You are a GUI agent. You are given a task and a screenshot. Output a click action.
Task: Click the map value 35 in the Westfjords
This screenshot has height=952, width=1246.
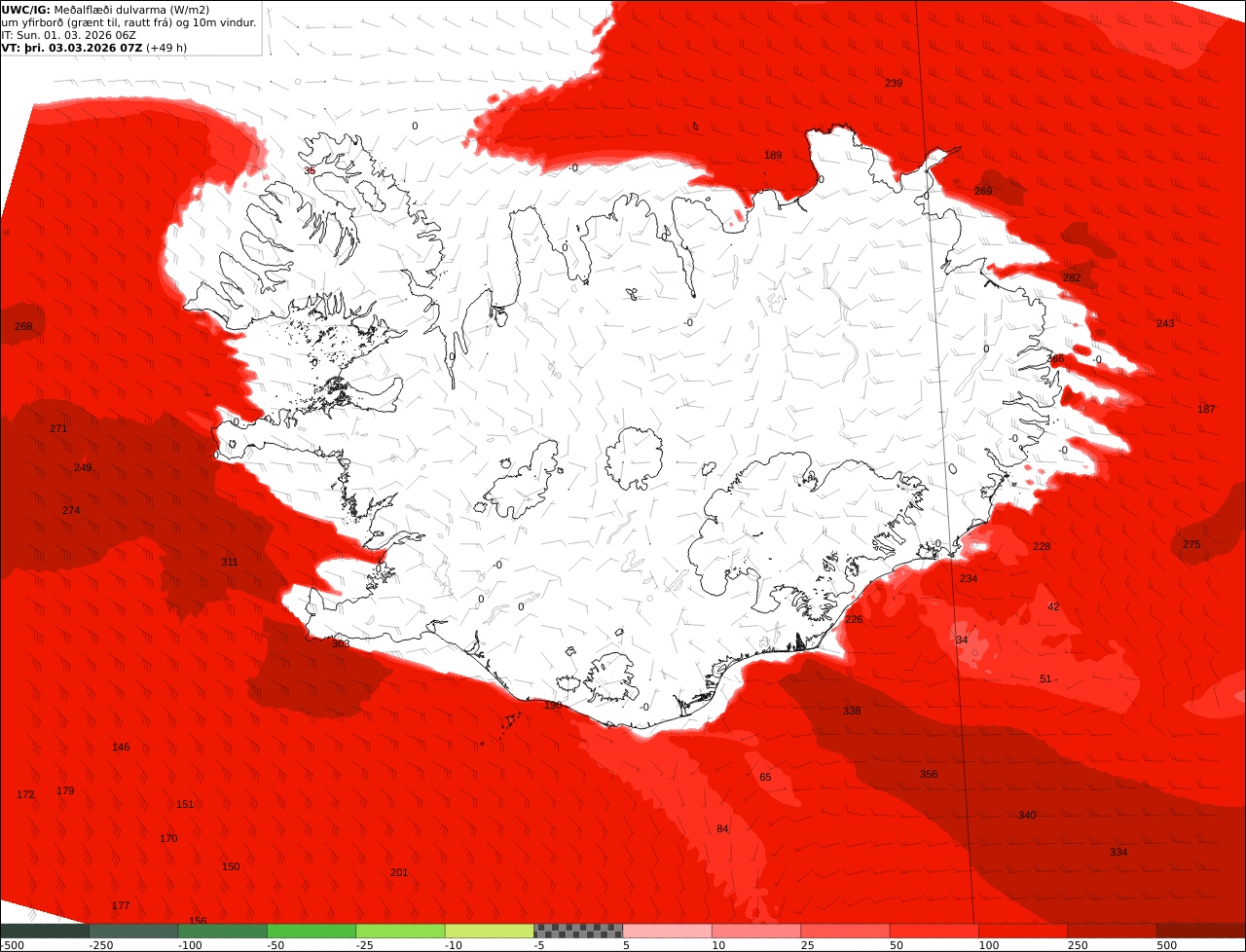[x=310, y=170]
